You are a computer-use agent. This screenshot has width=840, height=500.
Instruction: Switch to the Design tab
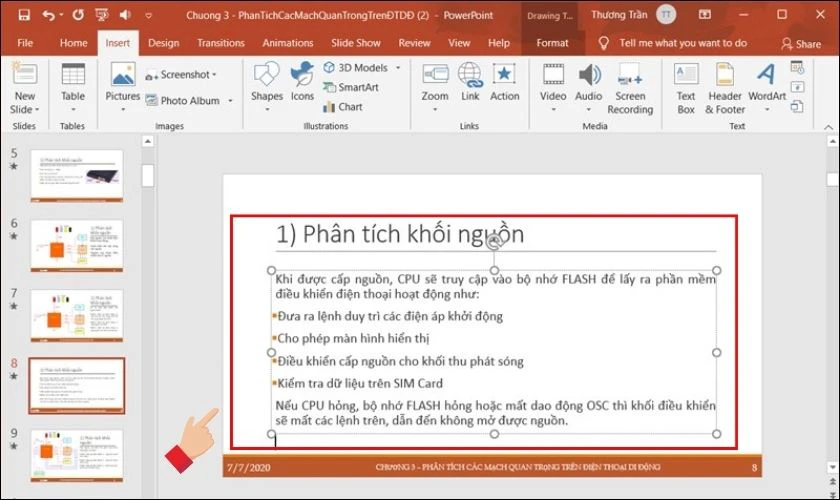pyautogui.click(x=163, y=43)
